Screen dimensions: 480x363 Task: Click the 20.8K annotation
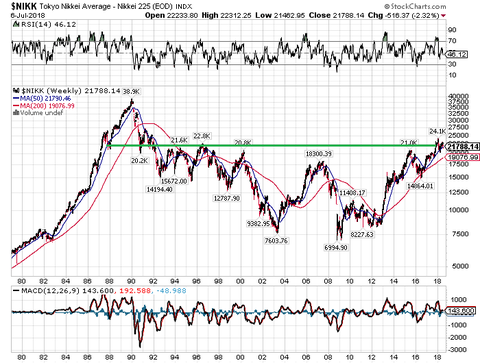243,143
